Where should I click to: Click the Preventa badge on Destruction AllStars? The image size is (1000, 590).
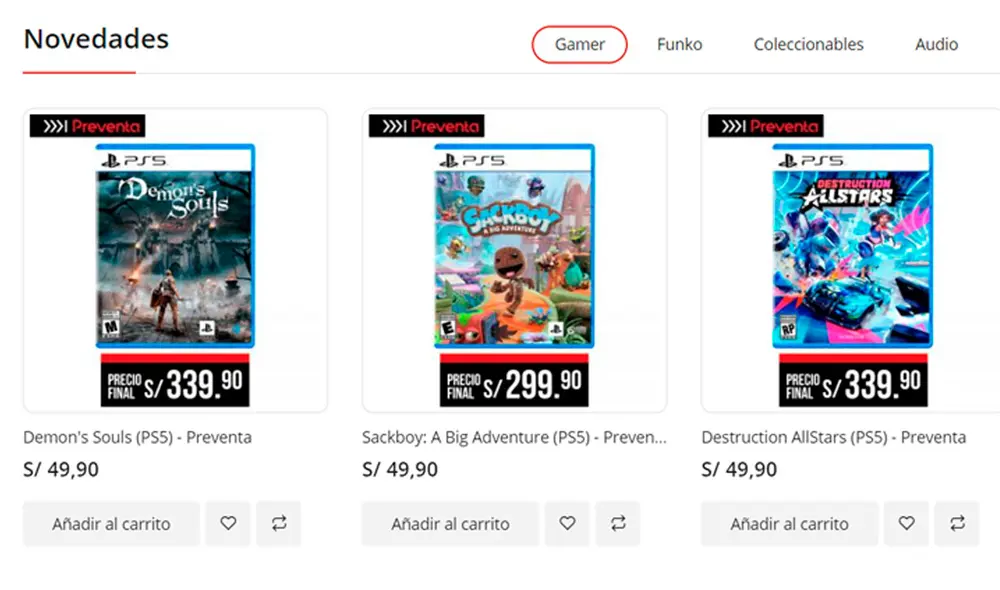[764, 125]
